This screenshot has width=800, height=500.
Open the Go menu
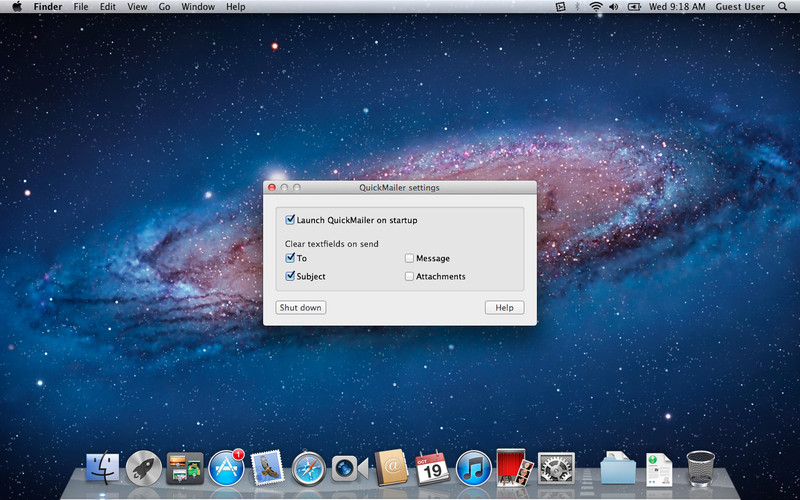[x=164, y=7]
